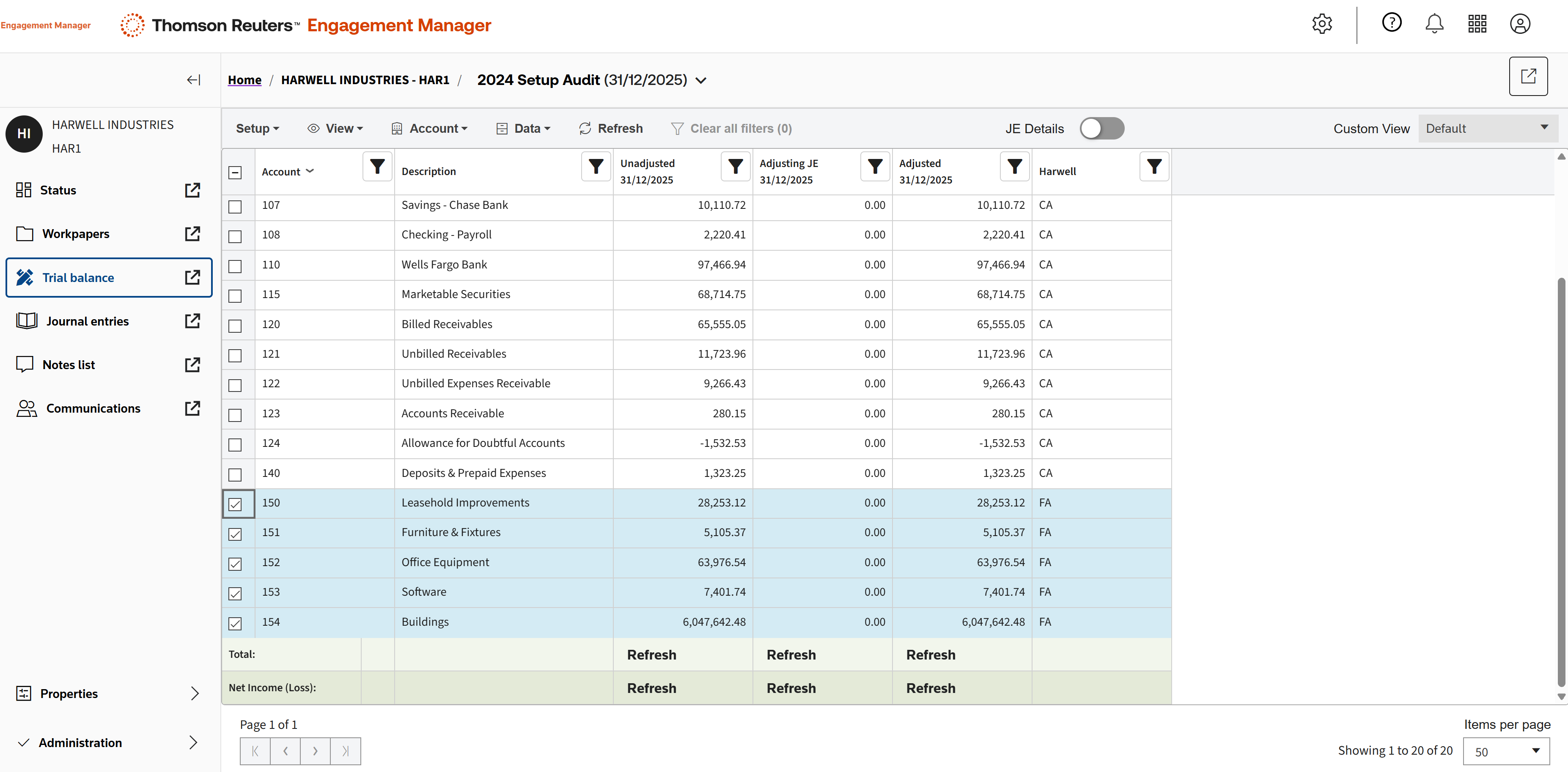The width and height of the screenshot is (1568, 772).
Task: Open the Custom View Default dropdown
Action: click(1487, 129)
